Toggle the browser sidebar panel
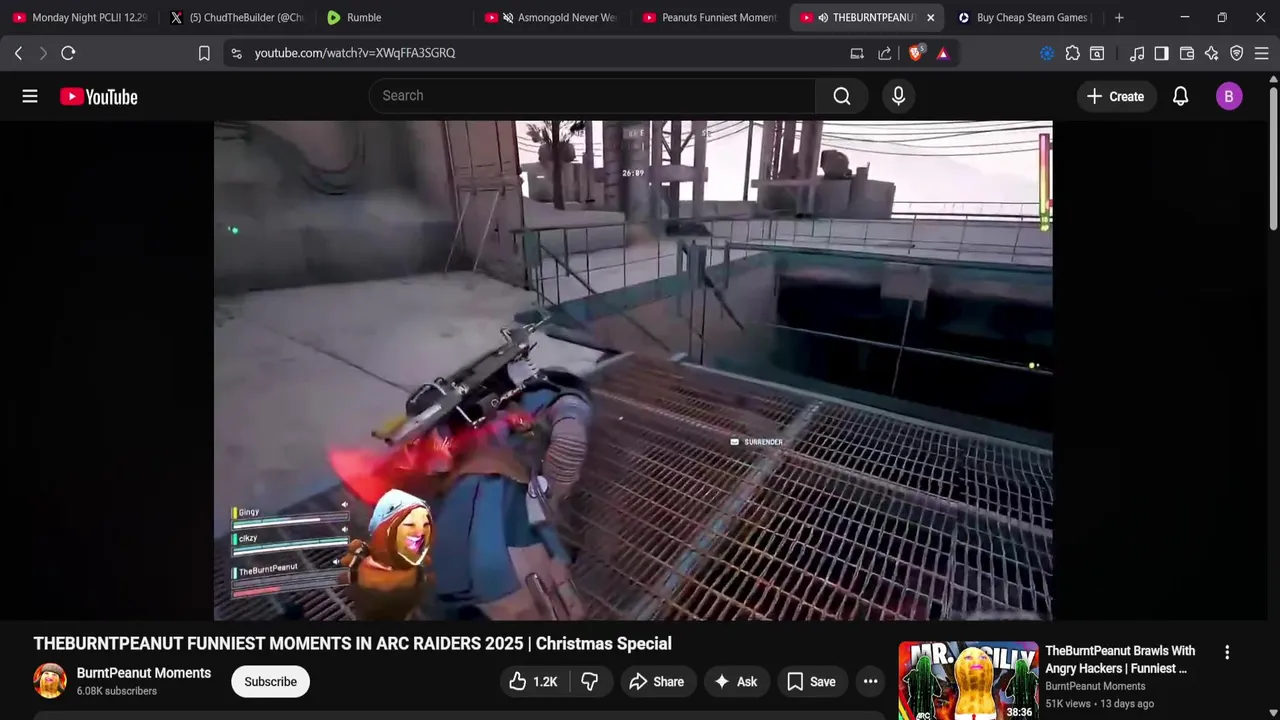 1161,53
